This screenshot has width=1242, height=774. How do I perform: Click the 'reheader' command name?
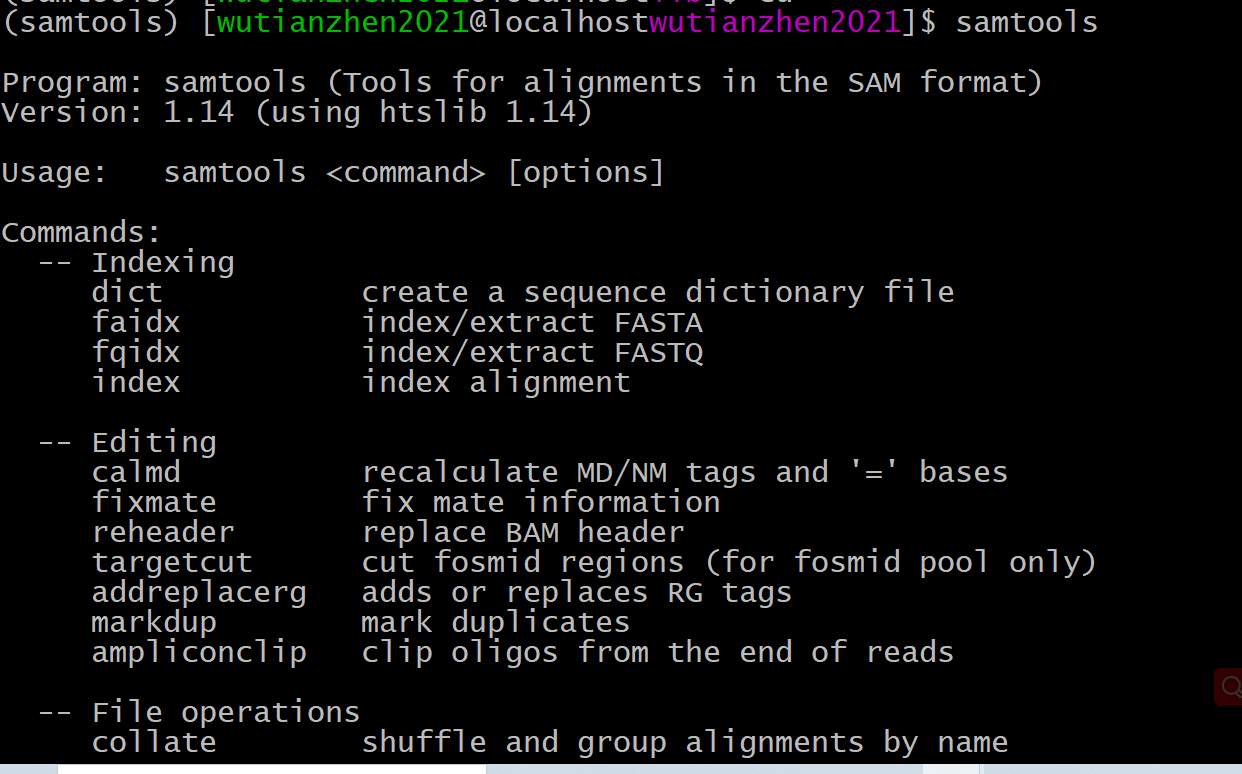(x=163, y=532)
